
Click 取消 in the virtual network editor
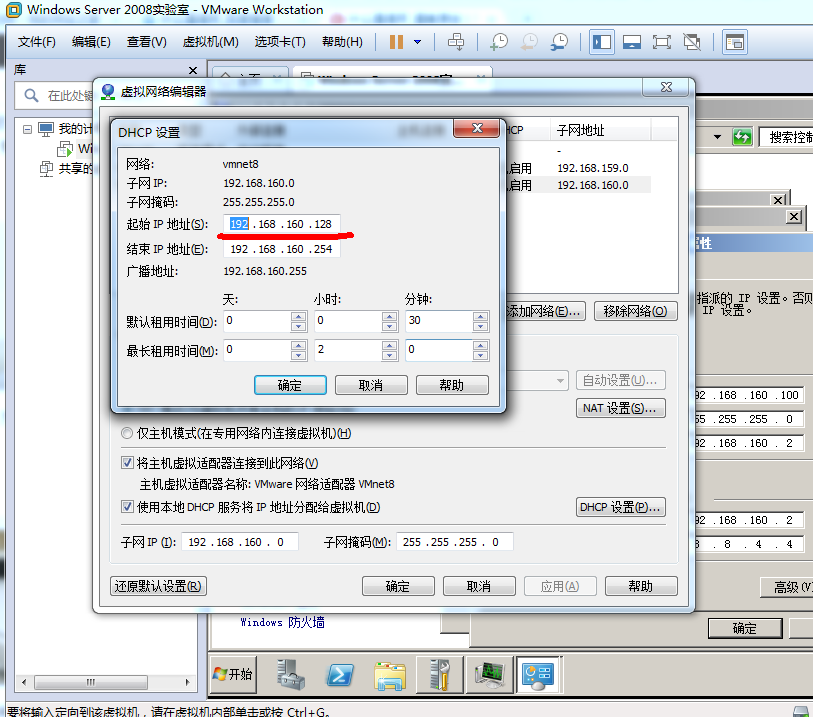[479, 586]
